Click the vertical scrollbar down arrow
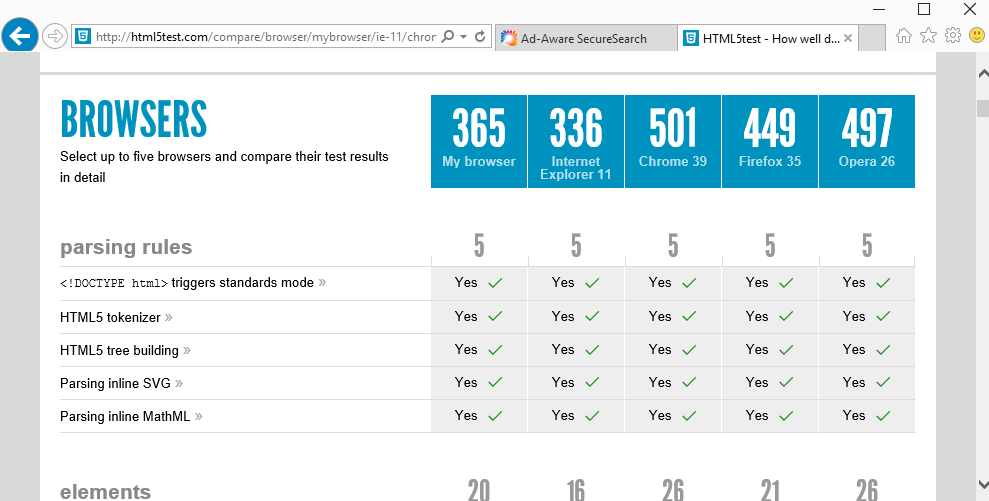Viewport: 989px width, 501px height. (x=983, y=484)
